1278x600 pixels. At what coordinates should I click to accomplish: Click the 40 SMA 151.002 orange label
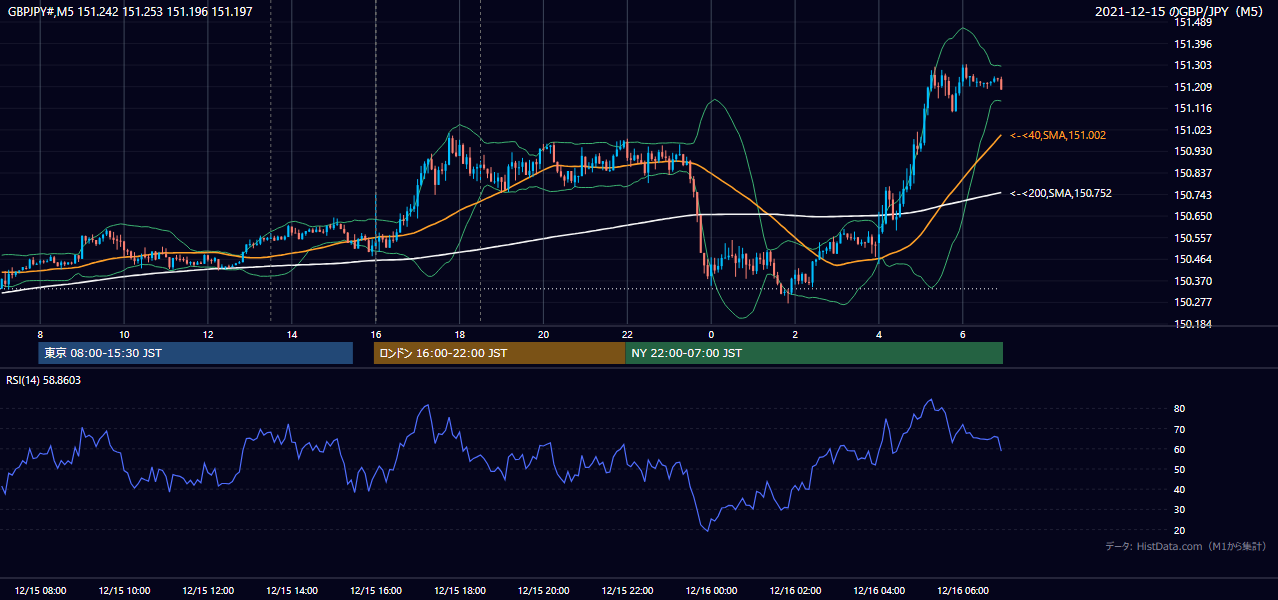[x=1058, y=135]
